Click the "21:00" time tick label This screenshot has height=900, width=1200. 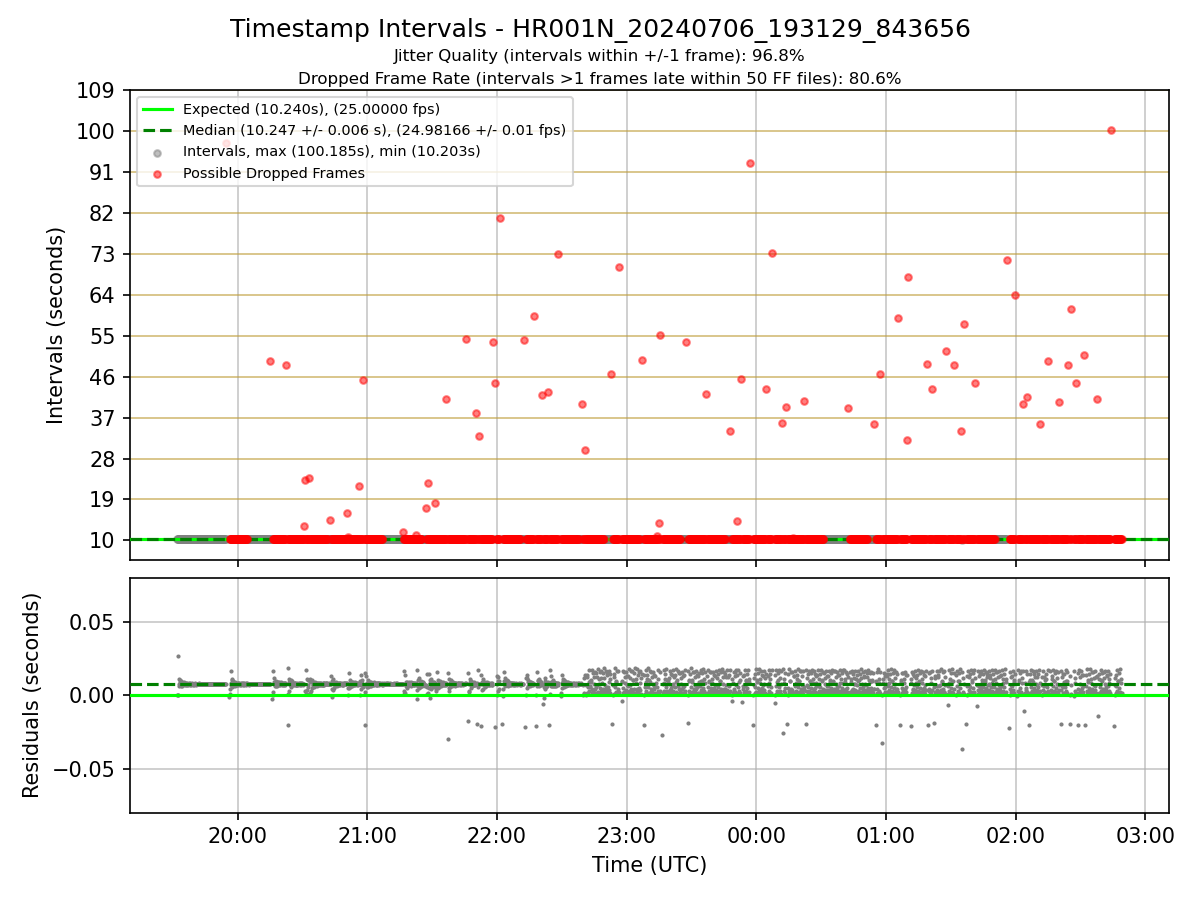pyautogui.click(x=367, y=836)
